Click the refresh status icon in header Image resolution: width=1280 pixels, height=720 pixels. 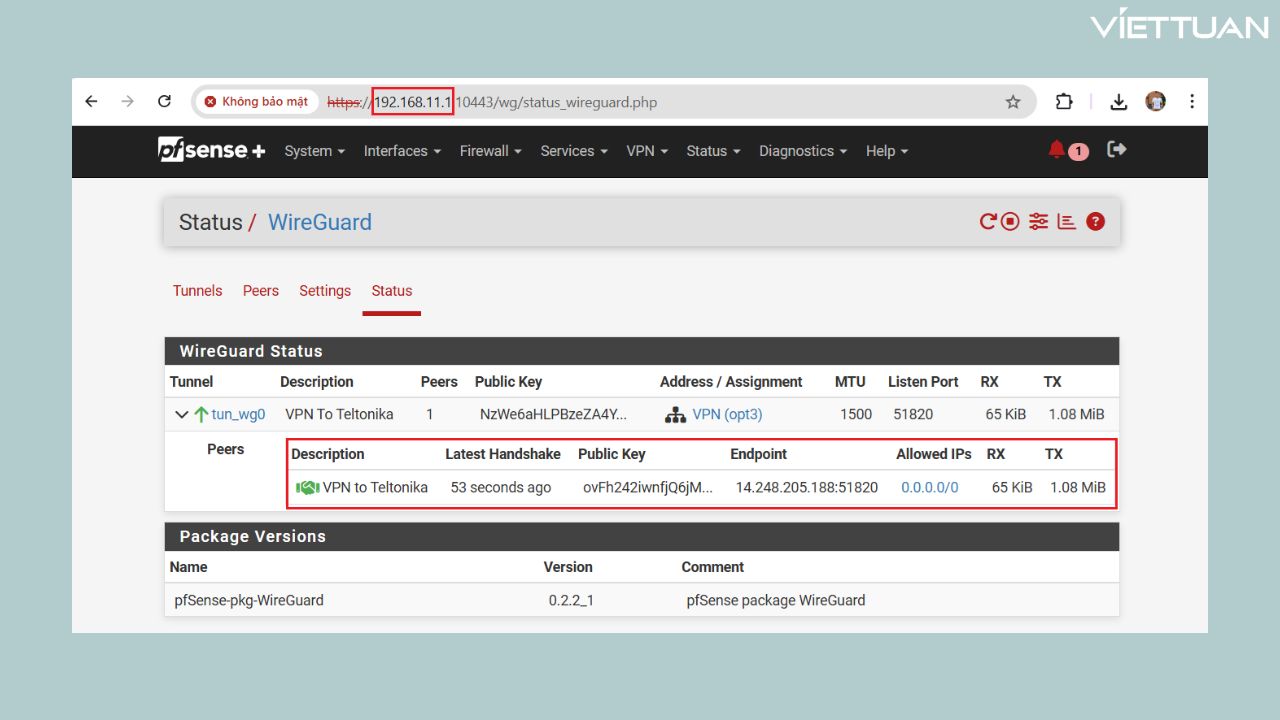pyautogui.click(x=987, y=221)
